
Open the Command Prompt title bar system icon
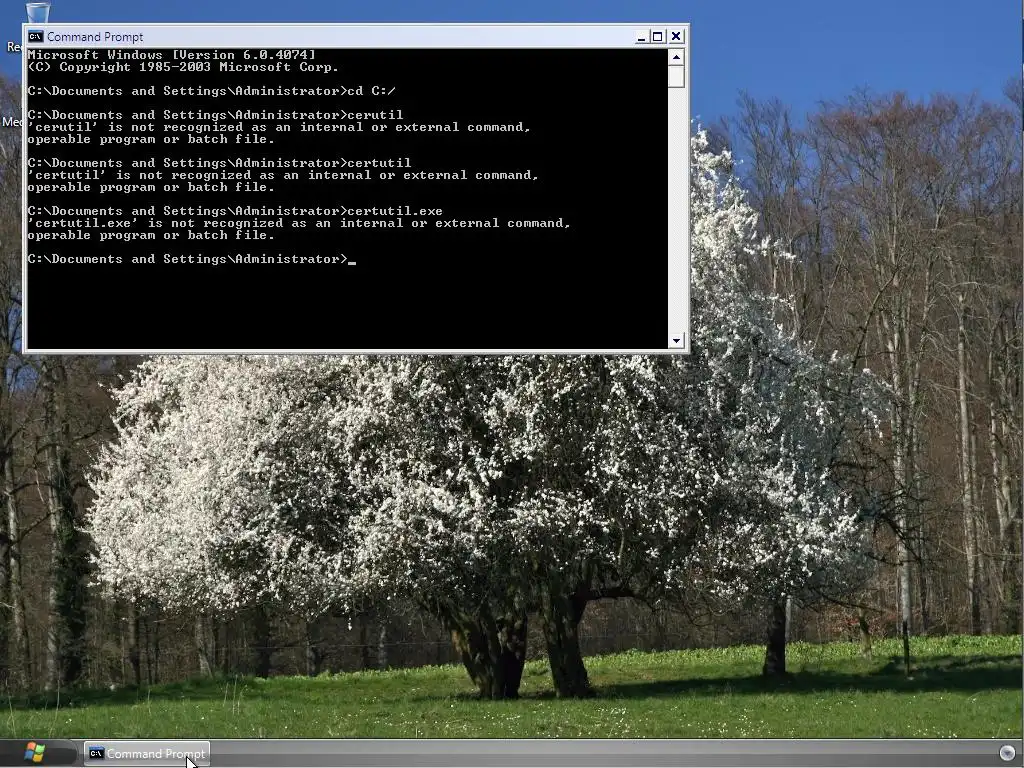35,37
